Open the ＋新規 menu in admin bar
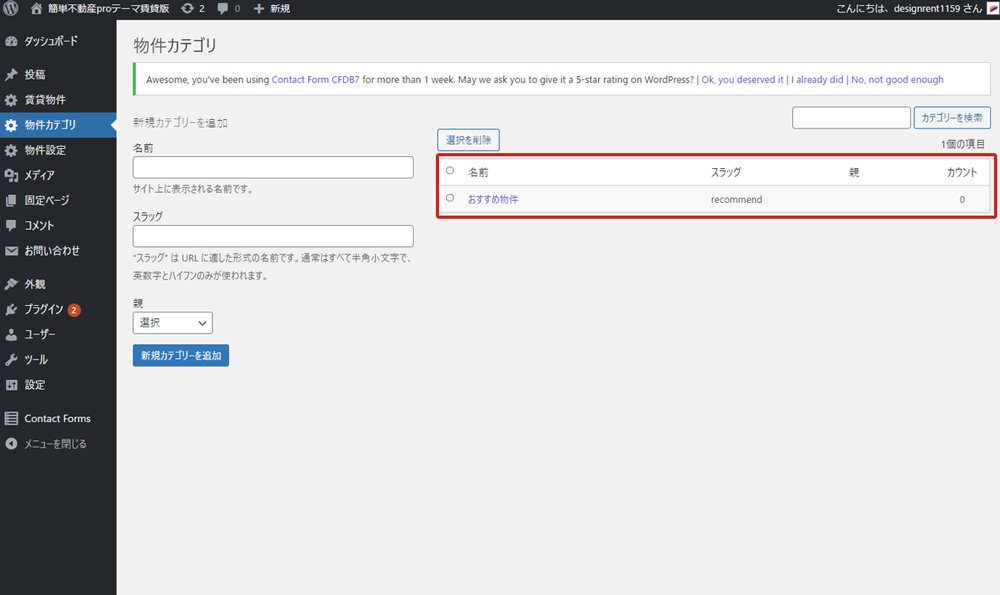This screenshot has width=1000, height=595. [x=272, y=9]
